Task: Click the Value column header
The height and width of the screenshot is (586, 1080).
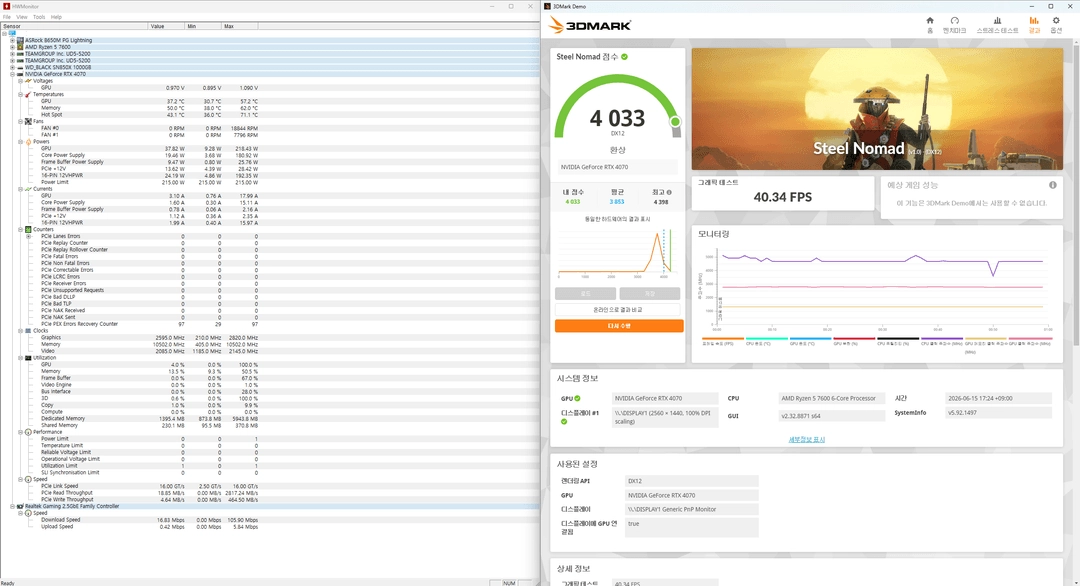Action: [x=167, y=26]
